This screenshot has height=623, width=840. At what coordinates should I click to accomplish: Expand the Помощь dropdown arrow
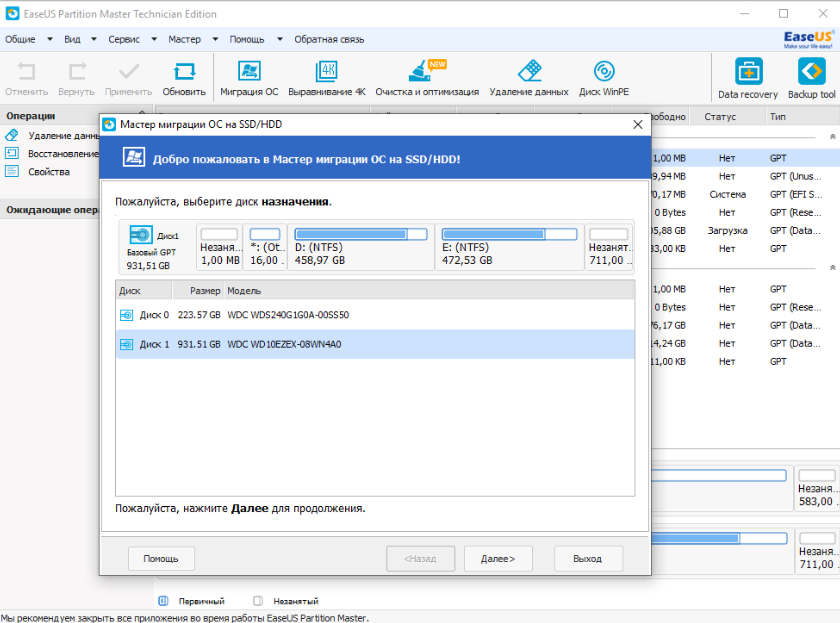tap(280, 39)
